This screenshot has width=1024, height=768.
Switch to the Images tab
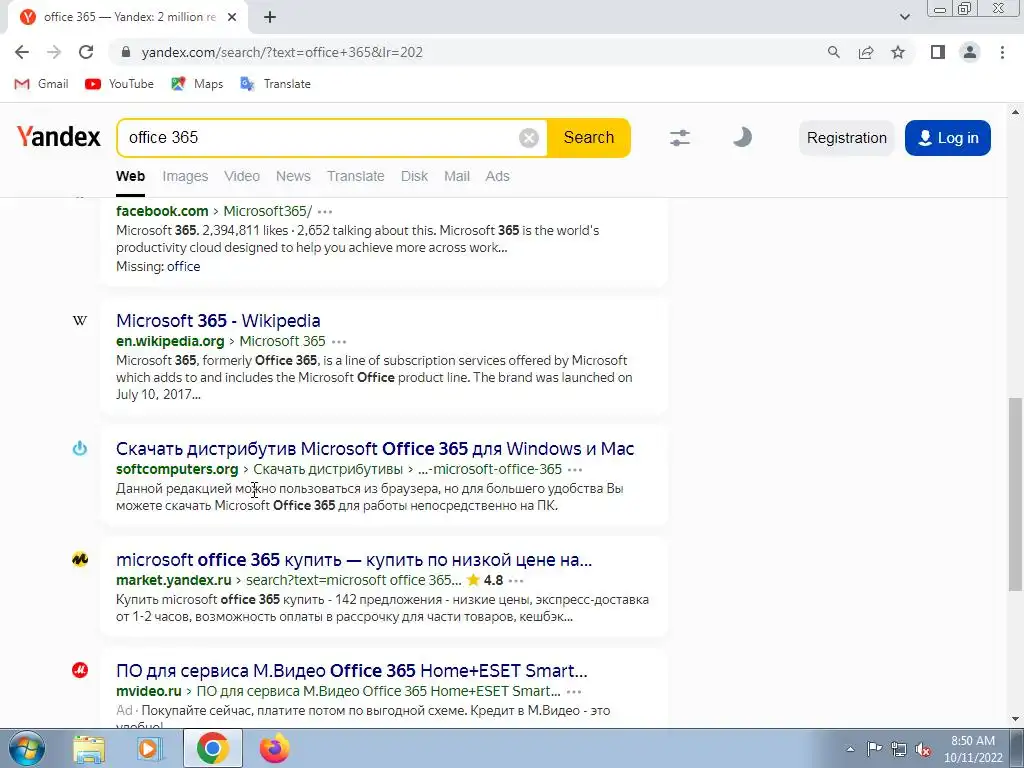point(185,176)
